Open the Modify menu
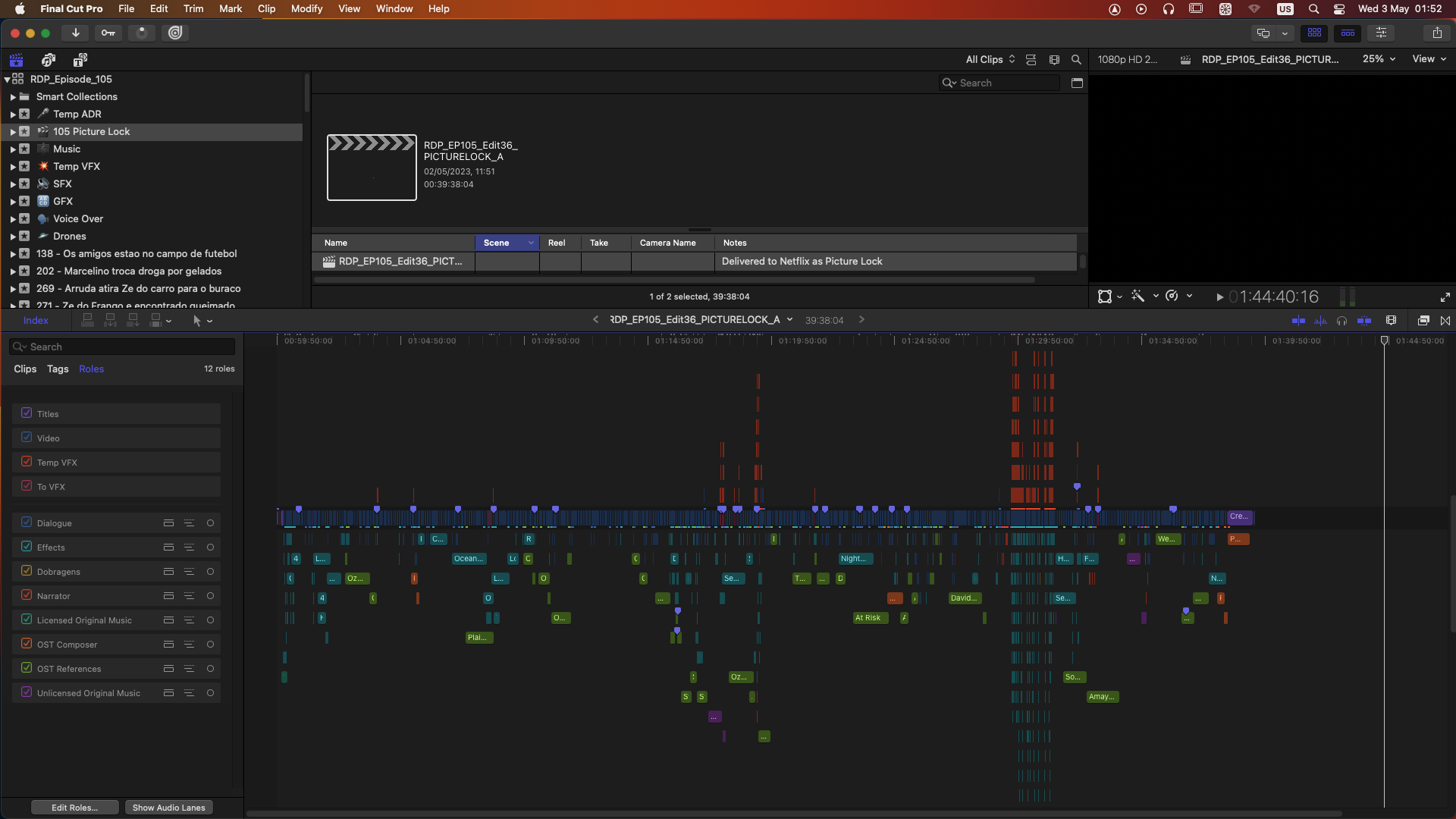This screenshot has height=819, width=1456. [x=306, y=8]
